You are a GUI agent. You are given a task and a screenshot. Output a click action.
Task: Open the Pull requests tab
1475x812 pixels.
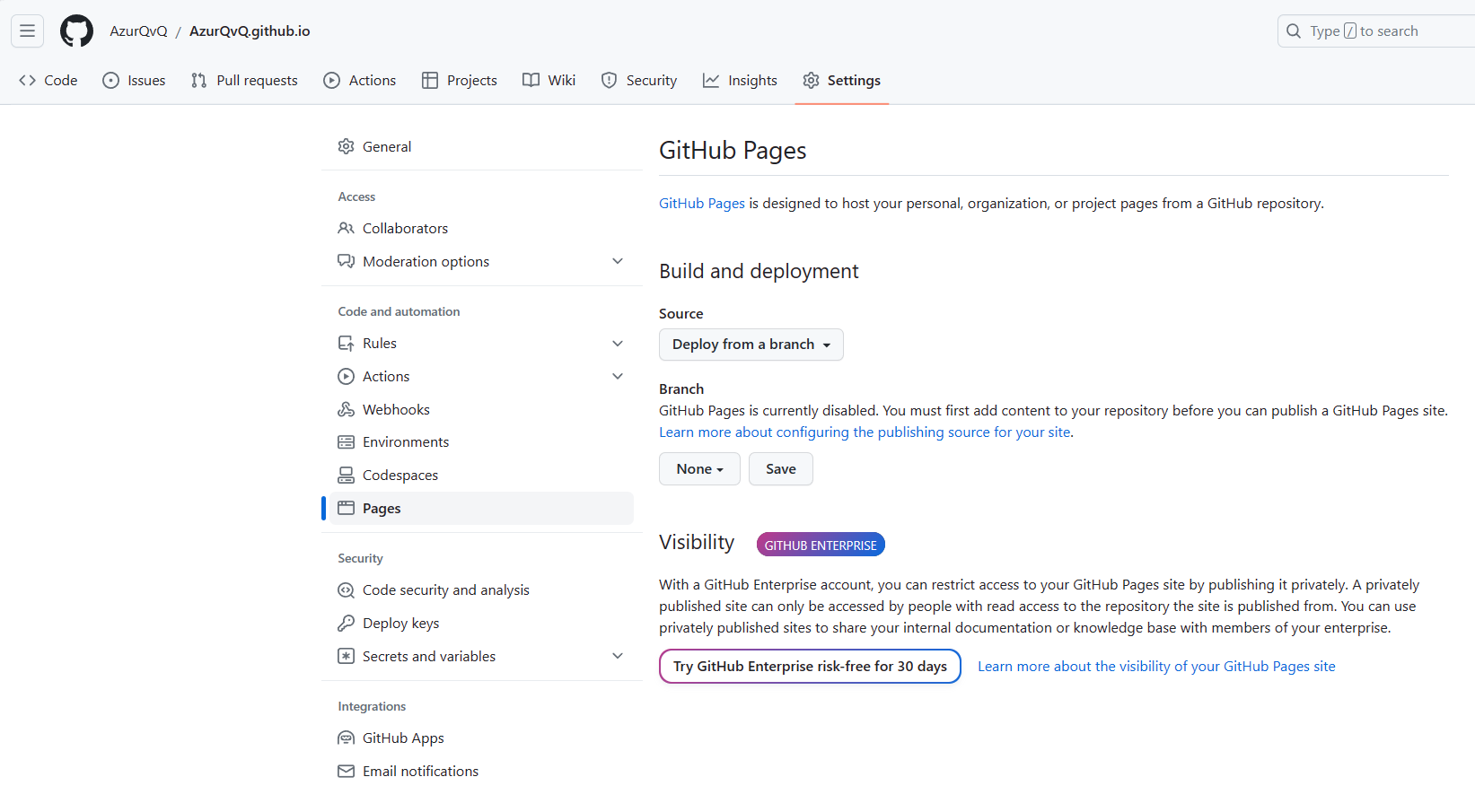(x=244, y=81)
